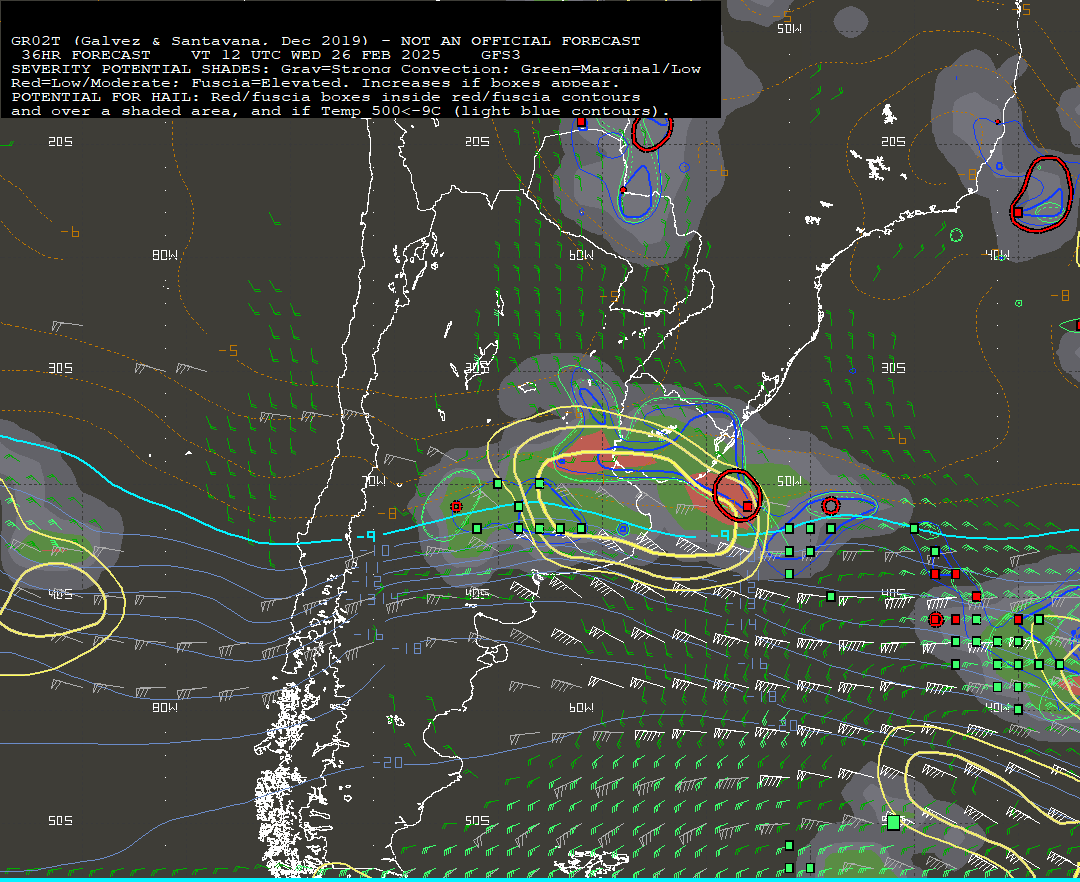The height and width of the screenshot is (882, 1080).
Task: Click the orange '-8' label at right edge
Action: click(x=1060, y=295)
